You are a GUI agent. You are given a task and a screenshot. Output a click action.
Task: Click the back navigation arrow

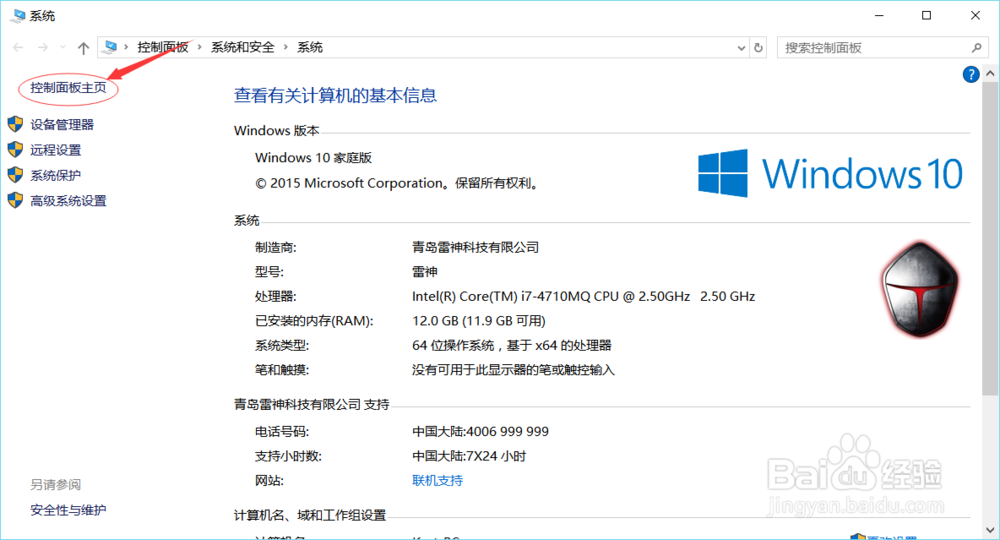click(18, 47)
